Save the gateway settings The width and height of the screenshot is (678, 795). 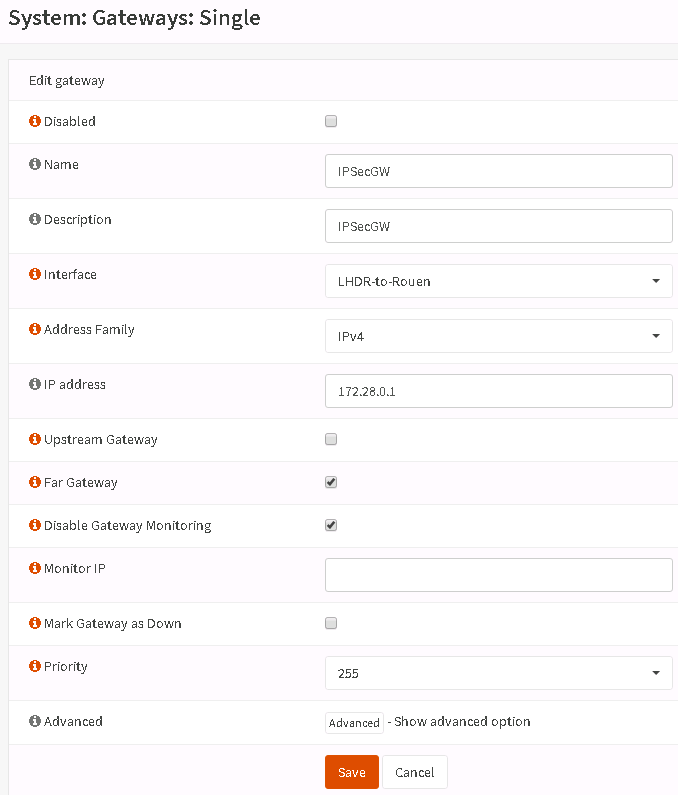click(351, 772)
